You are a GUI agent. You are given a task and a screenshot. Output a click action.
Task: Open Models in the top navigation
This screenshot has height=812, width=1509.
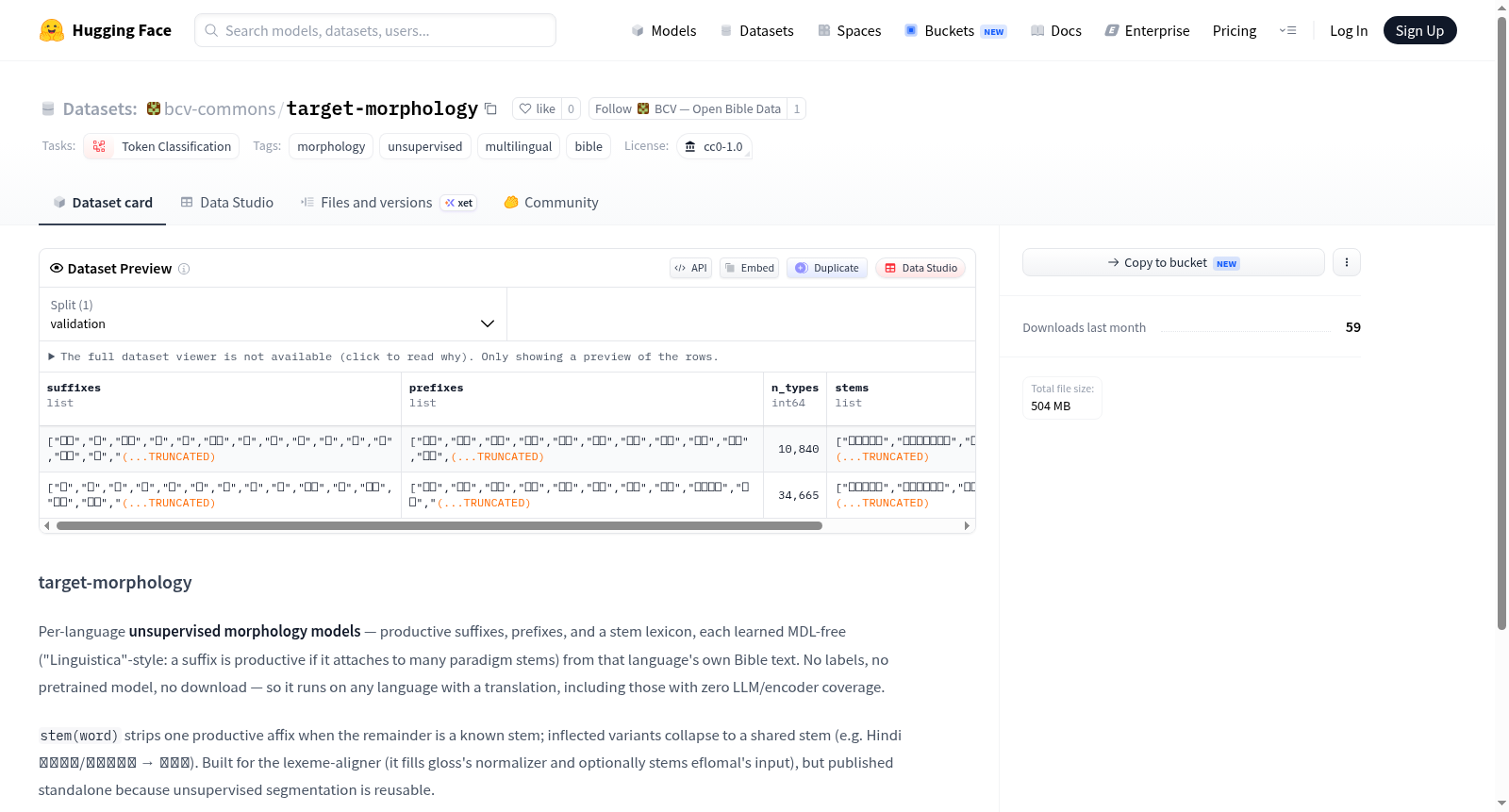(664, 30)
